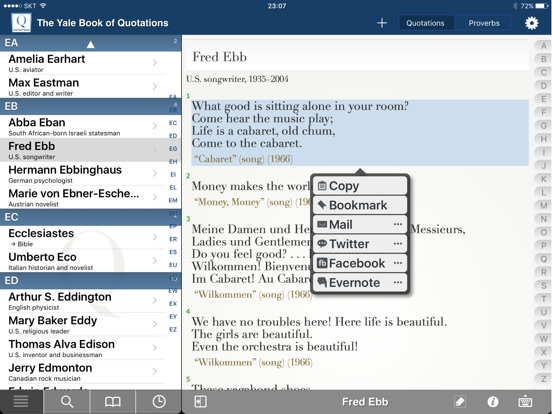Open Max Eastman entry
552x414 pixels.
point(83,86)
